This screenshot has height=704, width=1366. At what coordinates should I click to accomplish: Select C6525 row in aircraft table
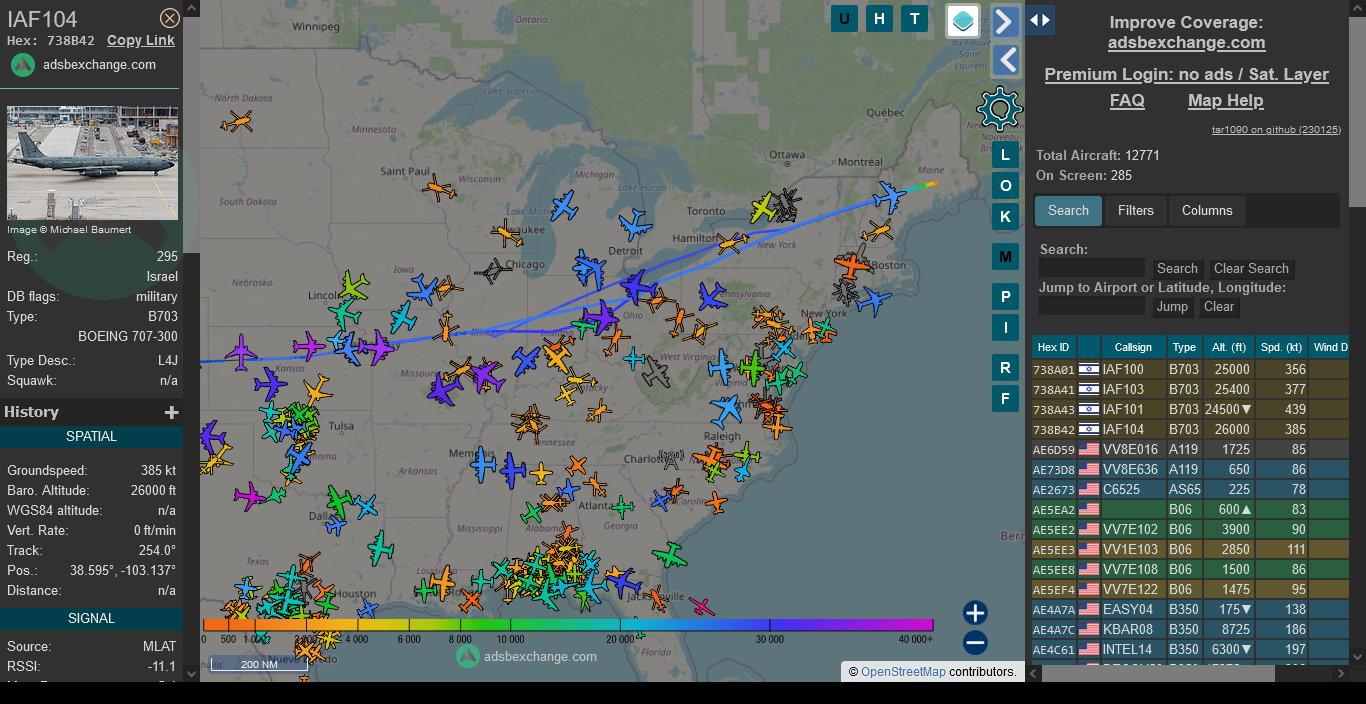[1190, 490]
